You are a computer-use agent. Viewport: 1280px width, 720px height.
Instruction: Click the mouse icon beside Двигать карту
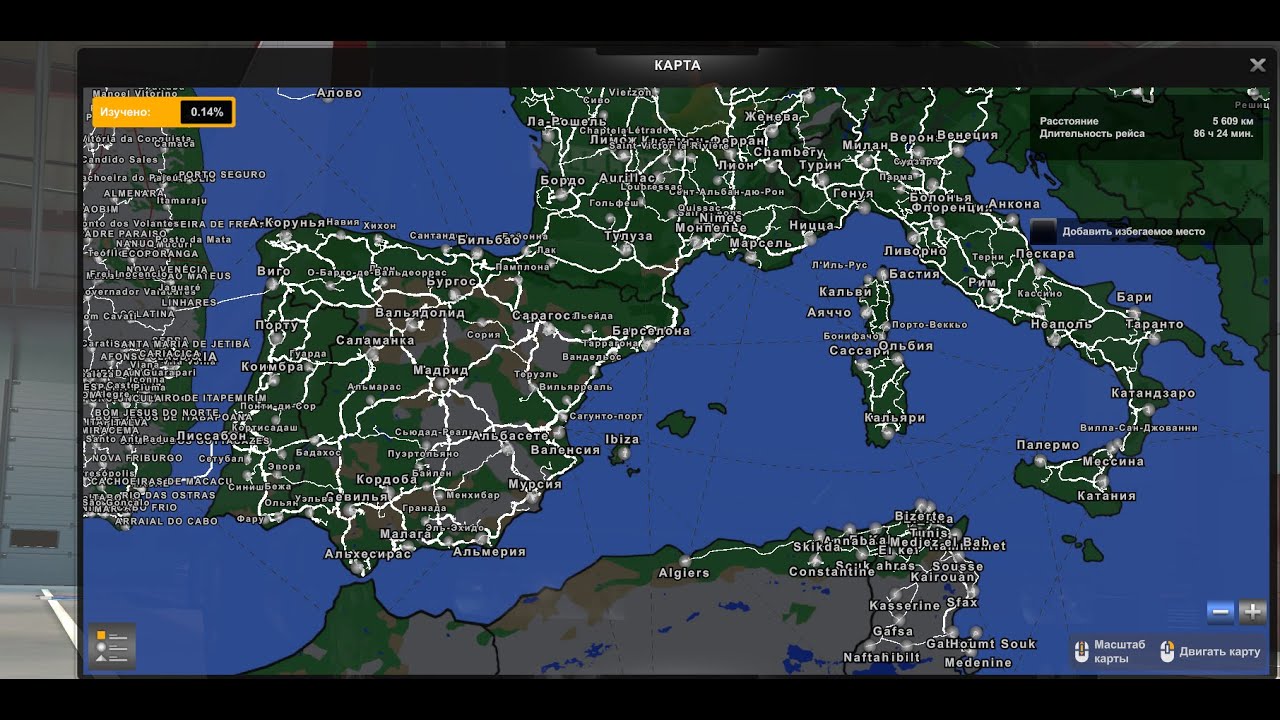pyautogui.click(x=1167, y=652)
